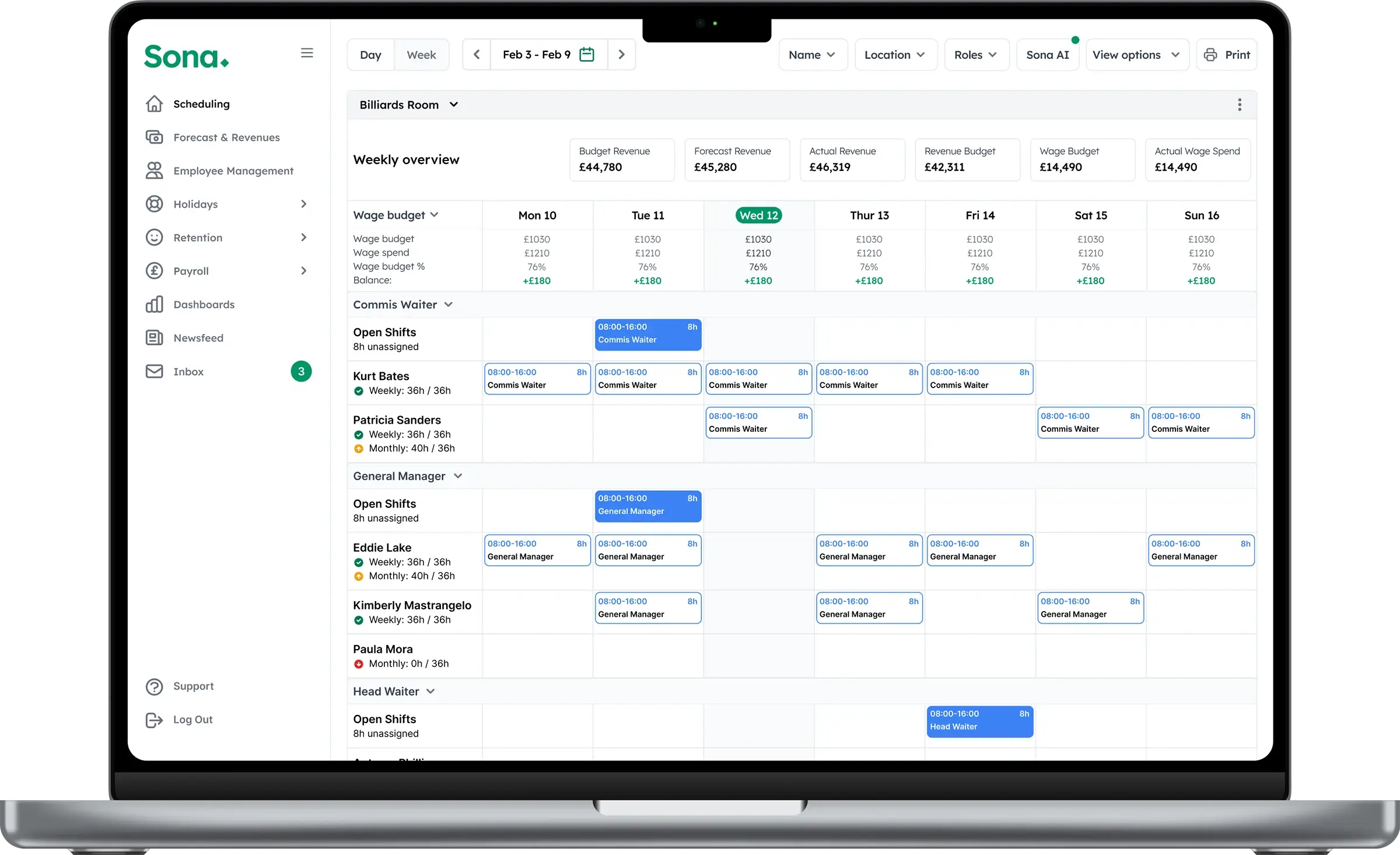The height and width of the screenshot is (855, 1400).
Task: Open Inbox envelope icon in sidebar
Action: [154, 372]
